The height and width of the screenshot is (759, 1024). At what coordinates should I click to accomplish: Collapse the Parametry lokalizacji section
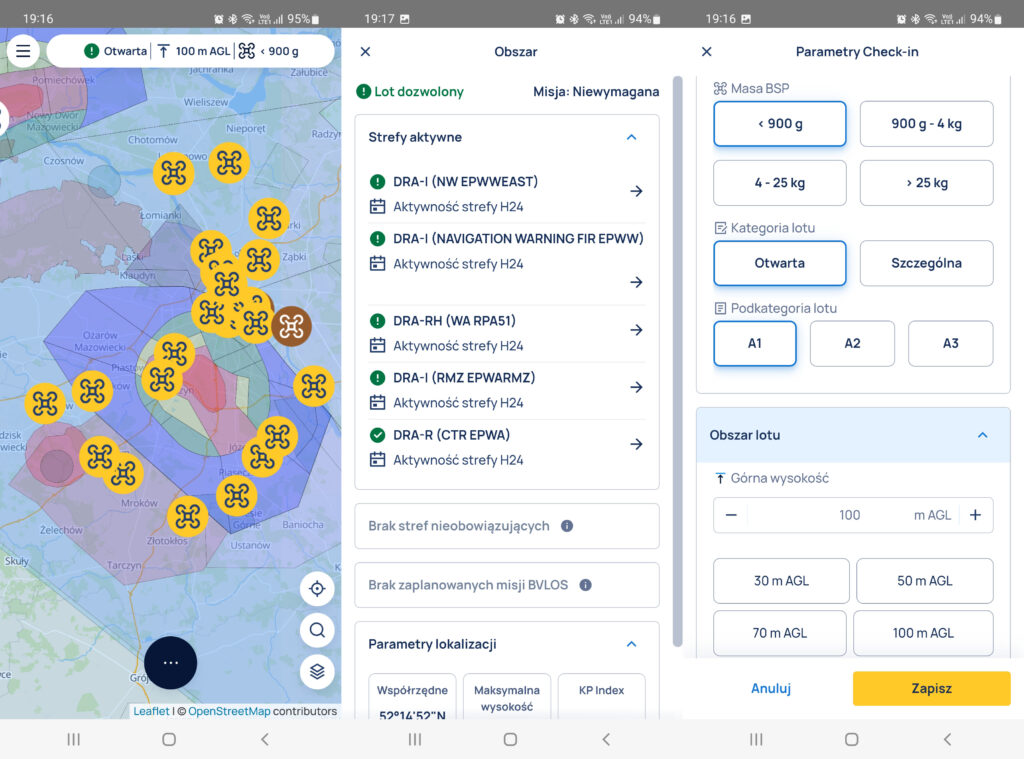click(631, 644)
